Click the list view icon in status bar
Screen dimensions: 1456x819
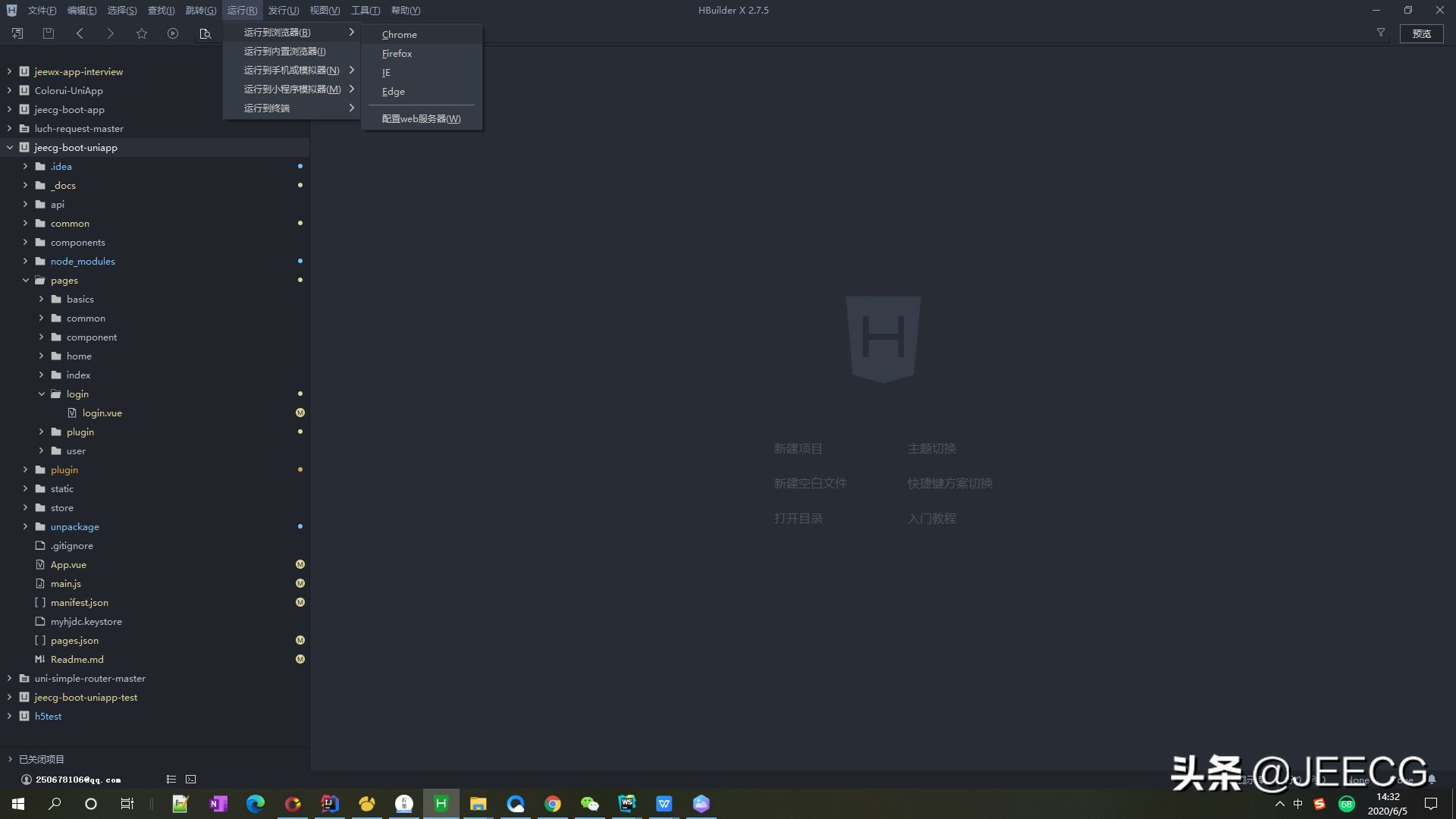point(171,780)
